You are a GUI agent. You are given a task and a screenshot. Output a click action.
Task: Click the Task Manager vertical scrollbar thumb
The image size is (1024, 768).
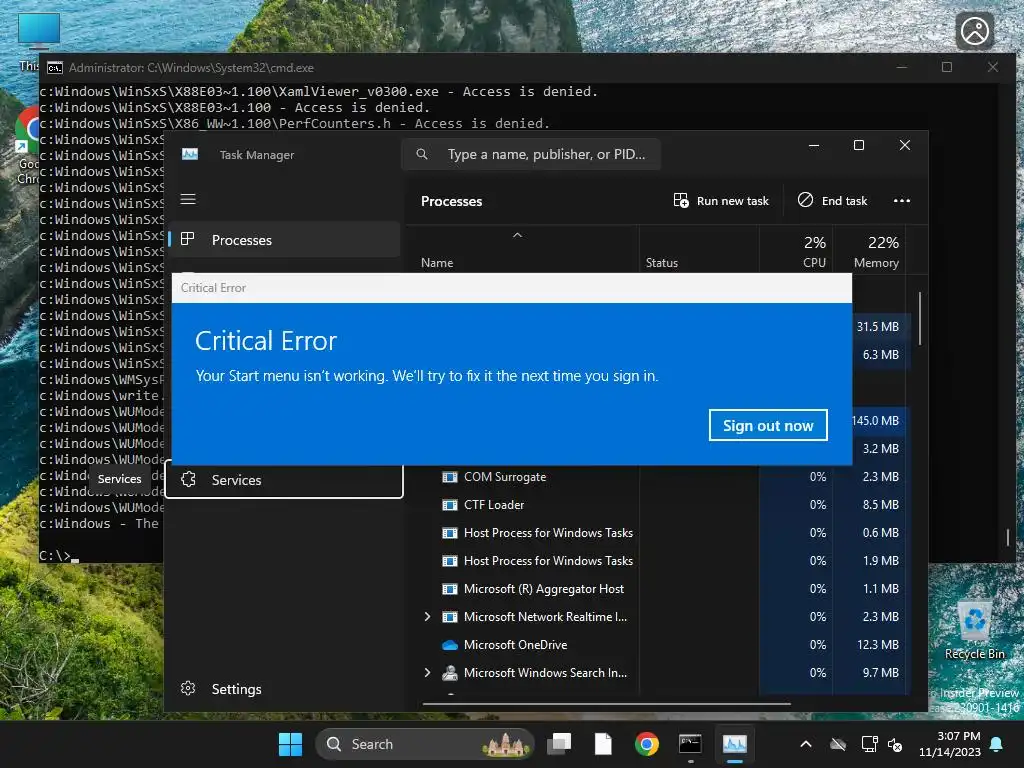(920, 318)
